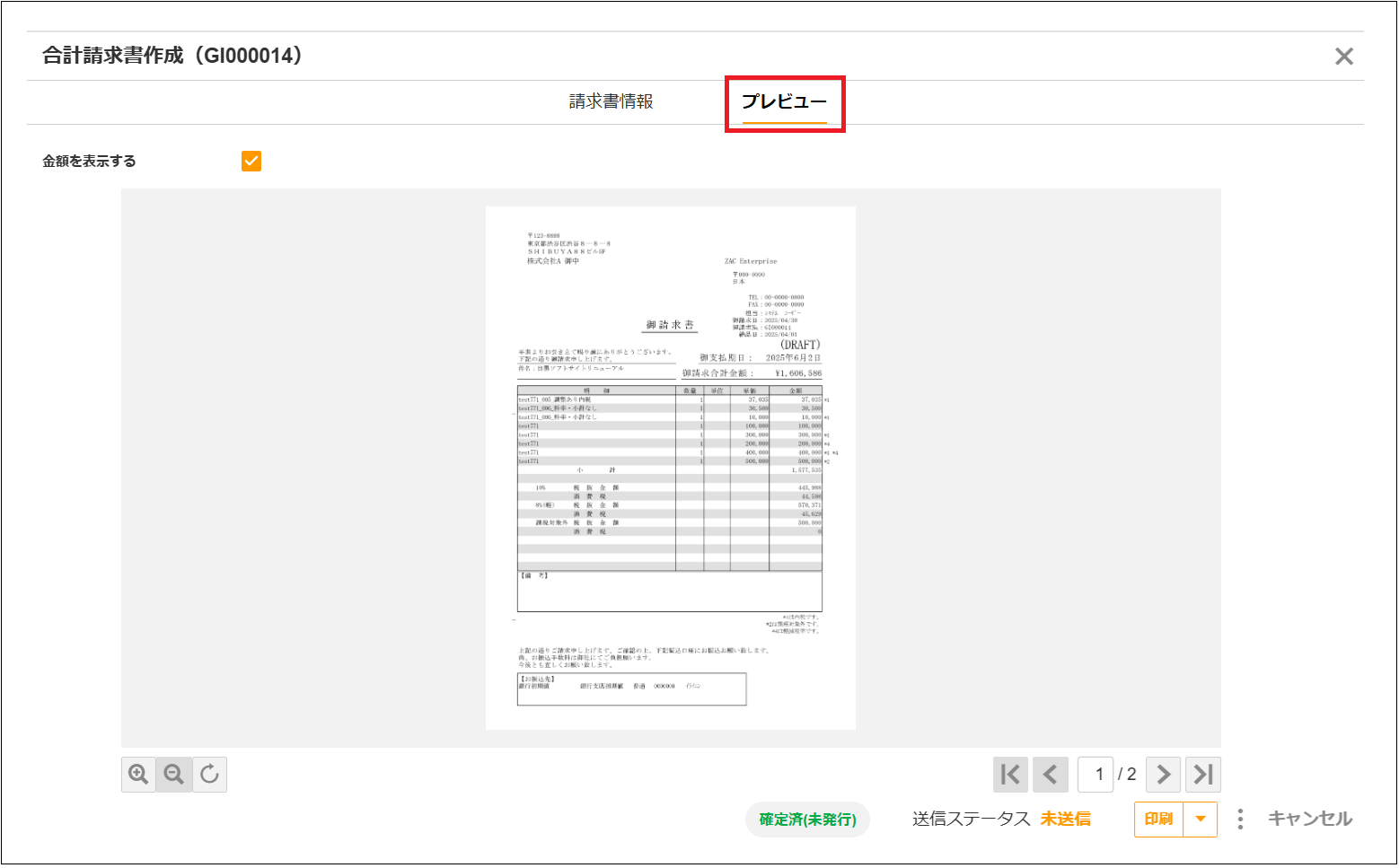Click the page number input field
Image resolution: width=1399 pixels, height=868 pixels.
[1095, 775]
